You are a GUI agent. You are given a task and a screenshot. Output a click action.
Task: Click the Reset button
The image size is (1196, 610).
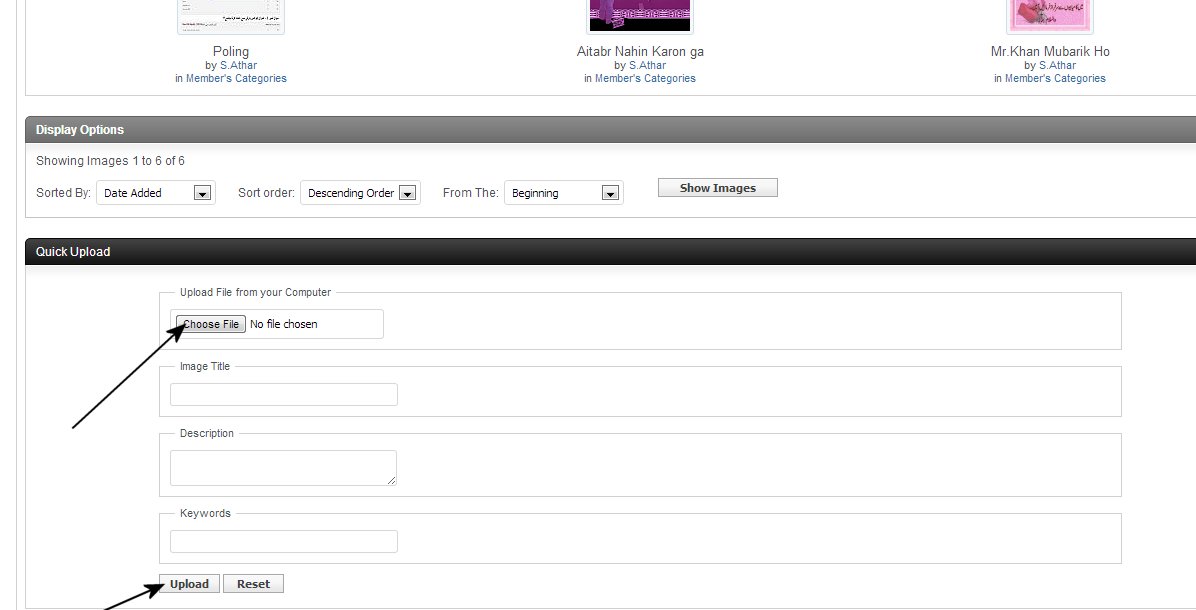253,584
